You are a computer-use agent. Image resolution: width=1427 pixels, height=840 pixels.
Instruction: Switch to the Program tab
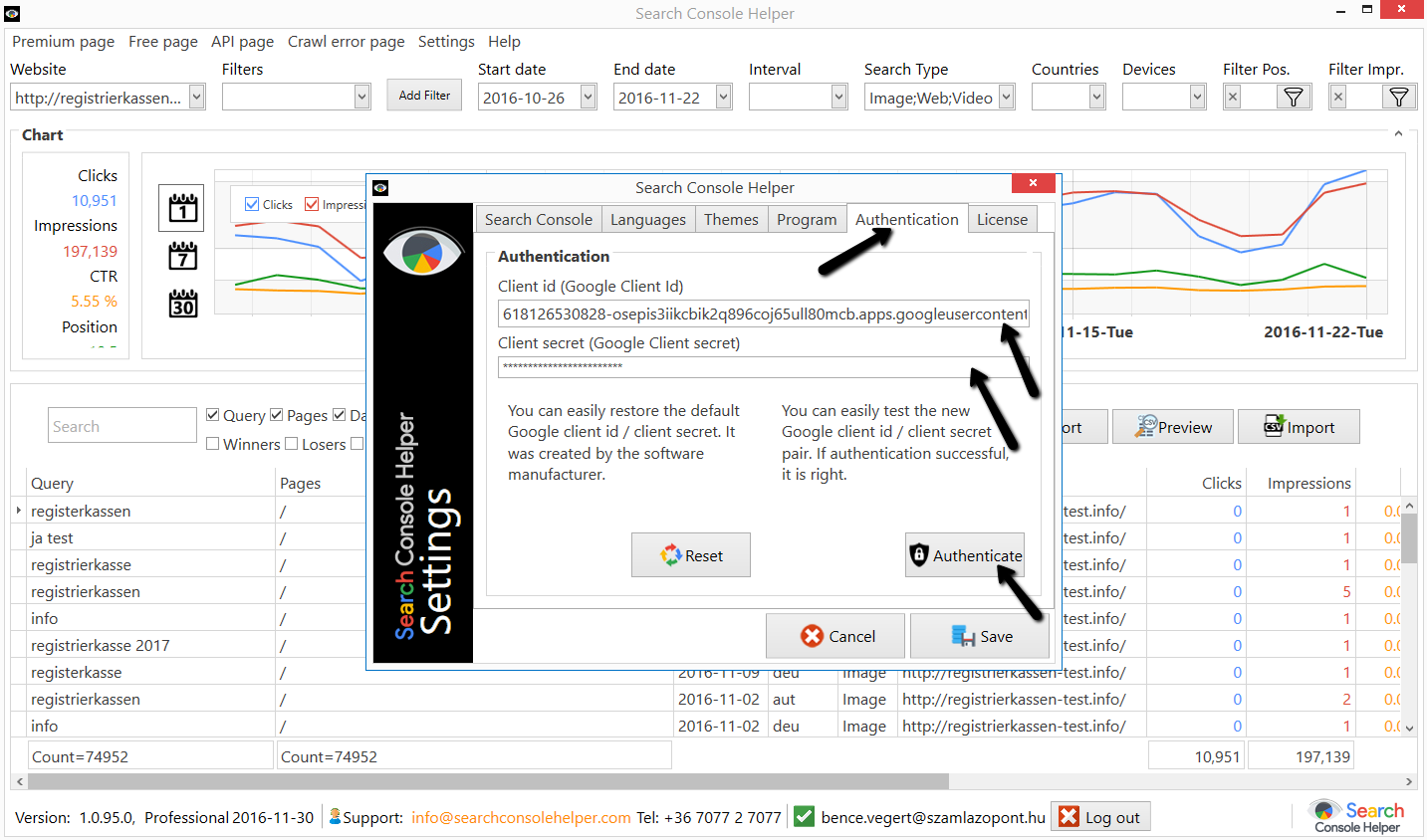(x=807, y=219)
